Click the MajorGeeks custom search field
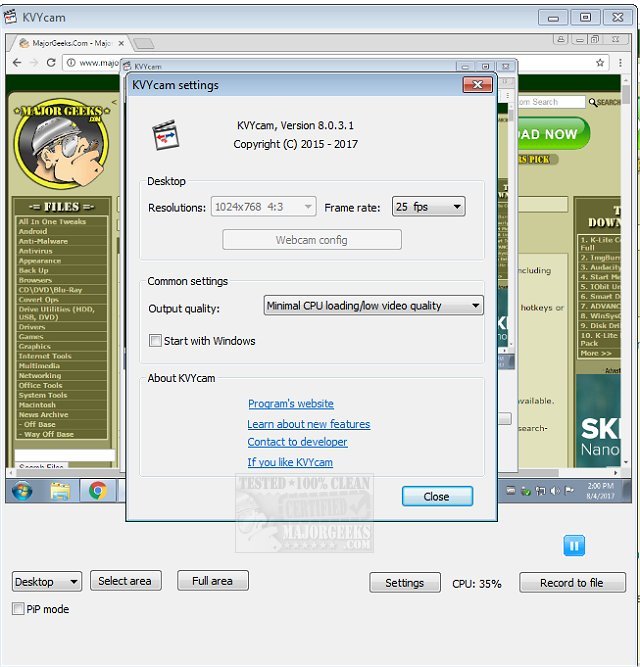This screenshot has width=640, height=667. tap(551, 102)
